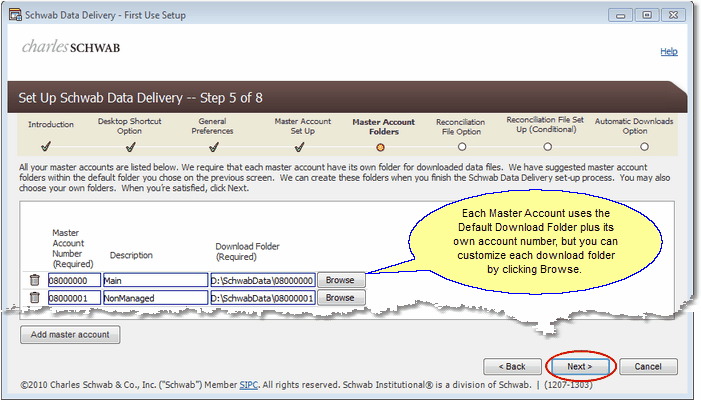Browse folder for account 08000000
This screenshot has height=400, width=701.
341,280
